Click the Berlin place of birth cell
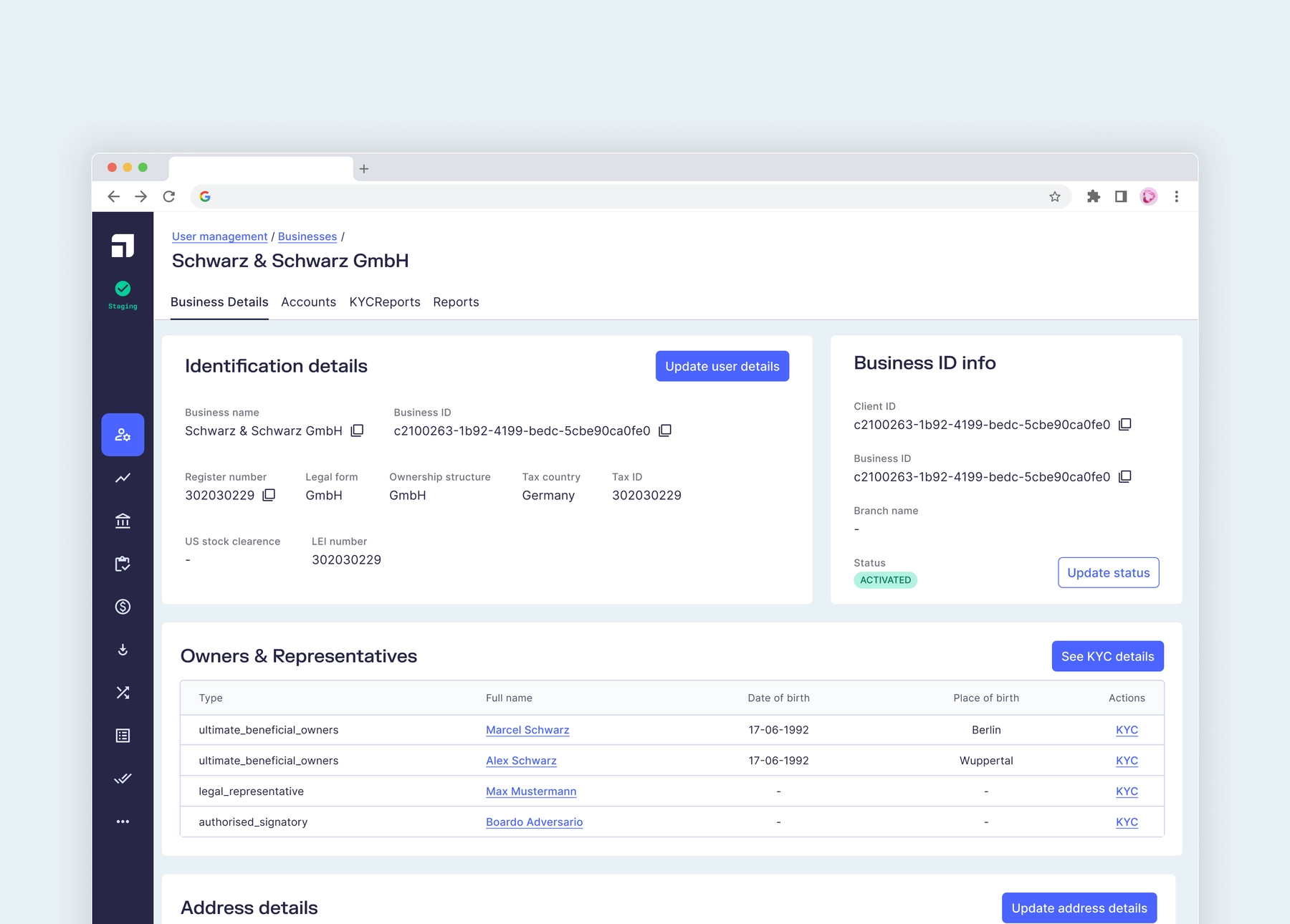Image resolution: width=1290 pixels, height=924 pixels. (986, 730)
